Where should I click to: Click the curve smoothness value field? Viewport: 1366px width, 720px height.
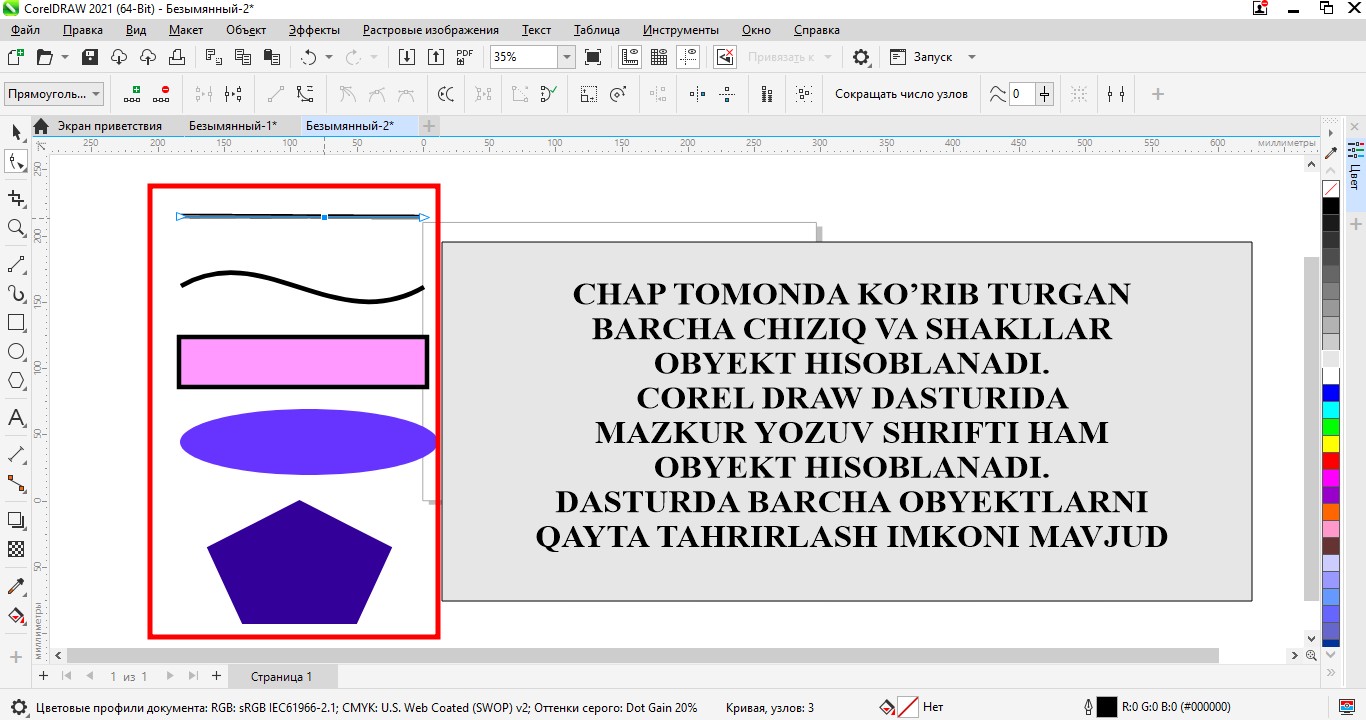click(x=1021, y=94)
